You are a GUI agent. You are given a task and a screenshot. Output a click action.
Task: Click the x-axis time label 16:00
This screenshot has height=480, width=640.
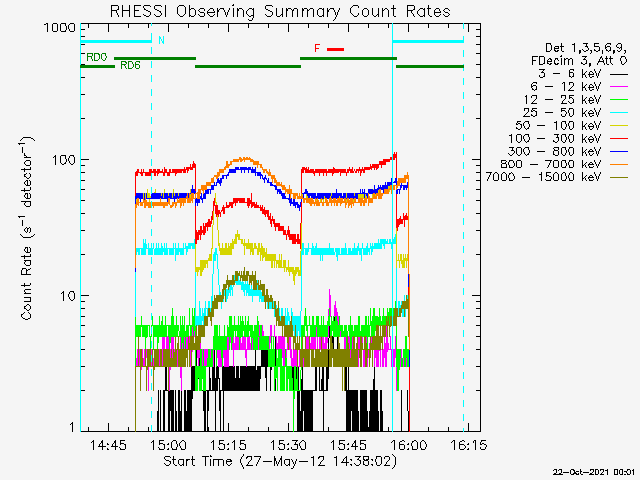[x=409, y=444]
